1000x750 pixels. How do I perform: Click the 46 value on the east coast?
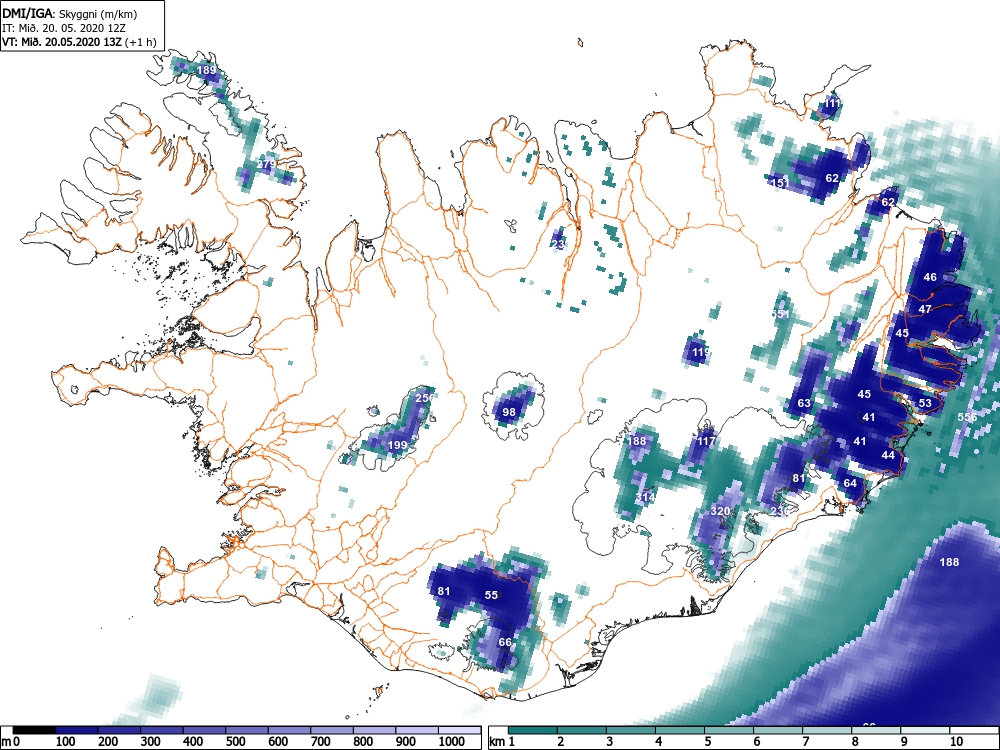(930, 277)
